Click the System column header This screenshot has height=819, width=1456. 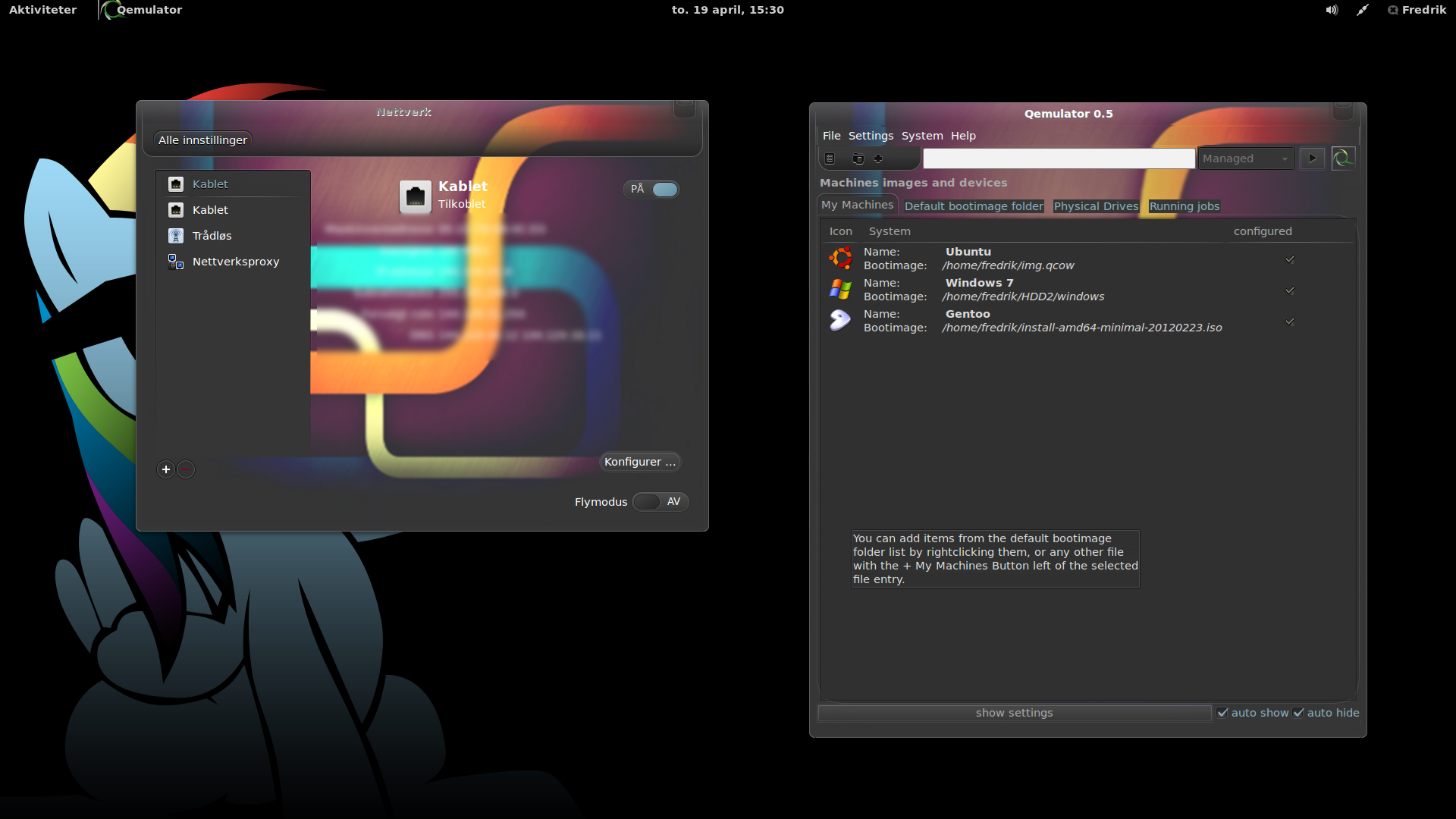point(890,231)
